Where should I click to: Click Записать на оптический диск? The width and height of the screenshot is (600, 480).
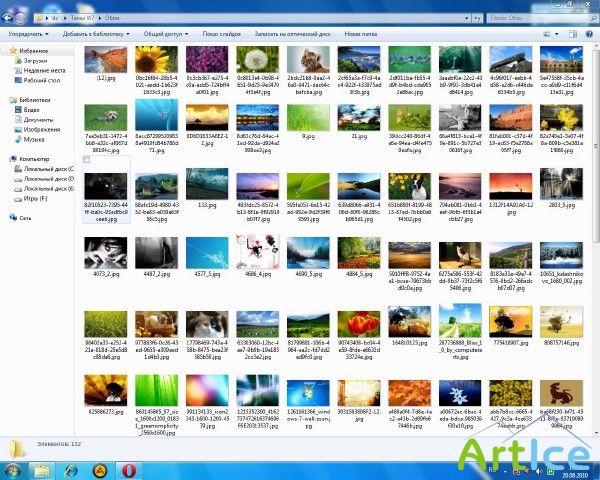(x=294, y=33)
